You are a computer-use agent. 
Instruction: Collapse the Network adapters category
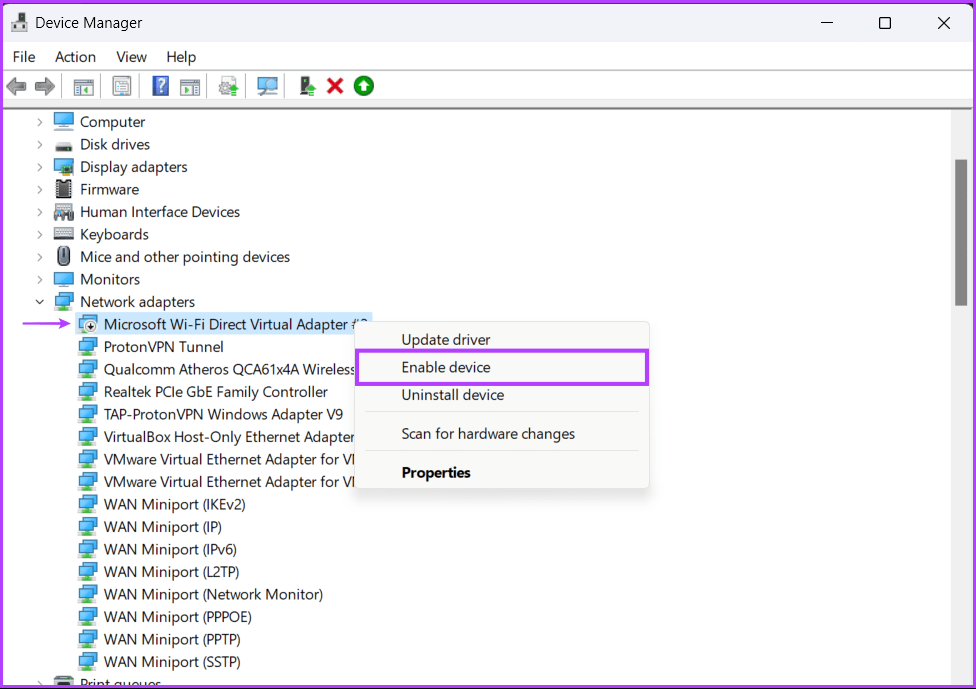pos(40,301)
